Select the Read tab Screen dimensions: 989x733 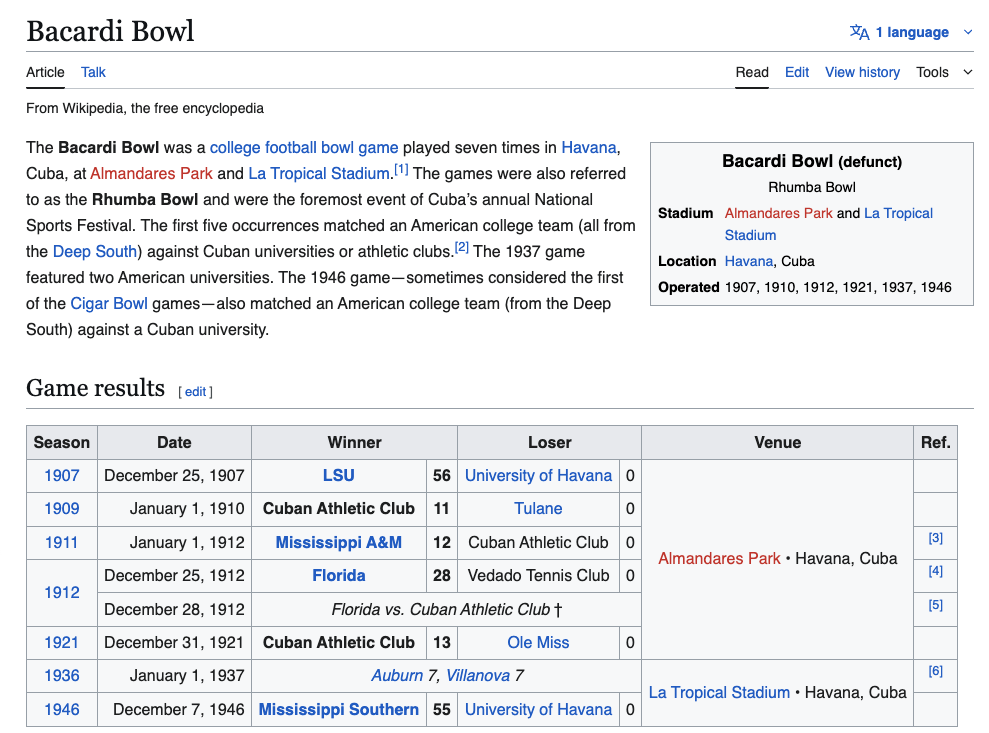click(752, 72)
